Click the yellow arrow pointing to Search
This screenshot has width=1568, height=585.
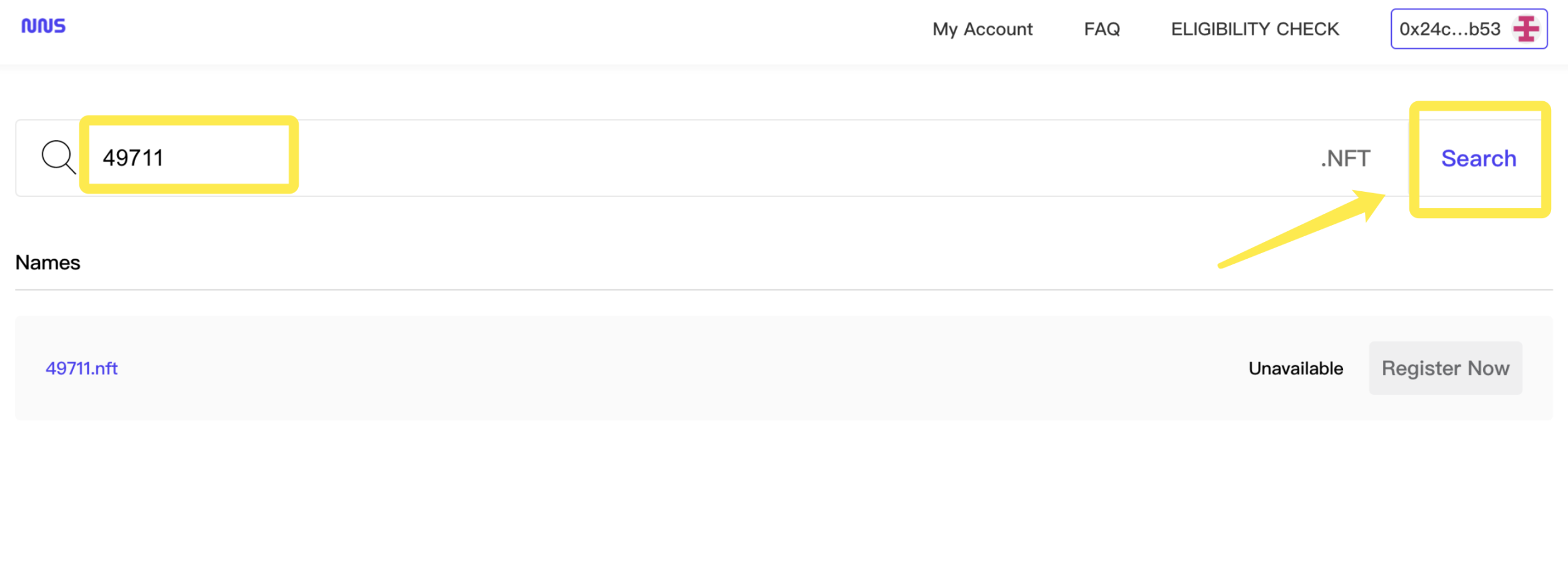point(1300,231)
